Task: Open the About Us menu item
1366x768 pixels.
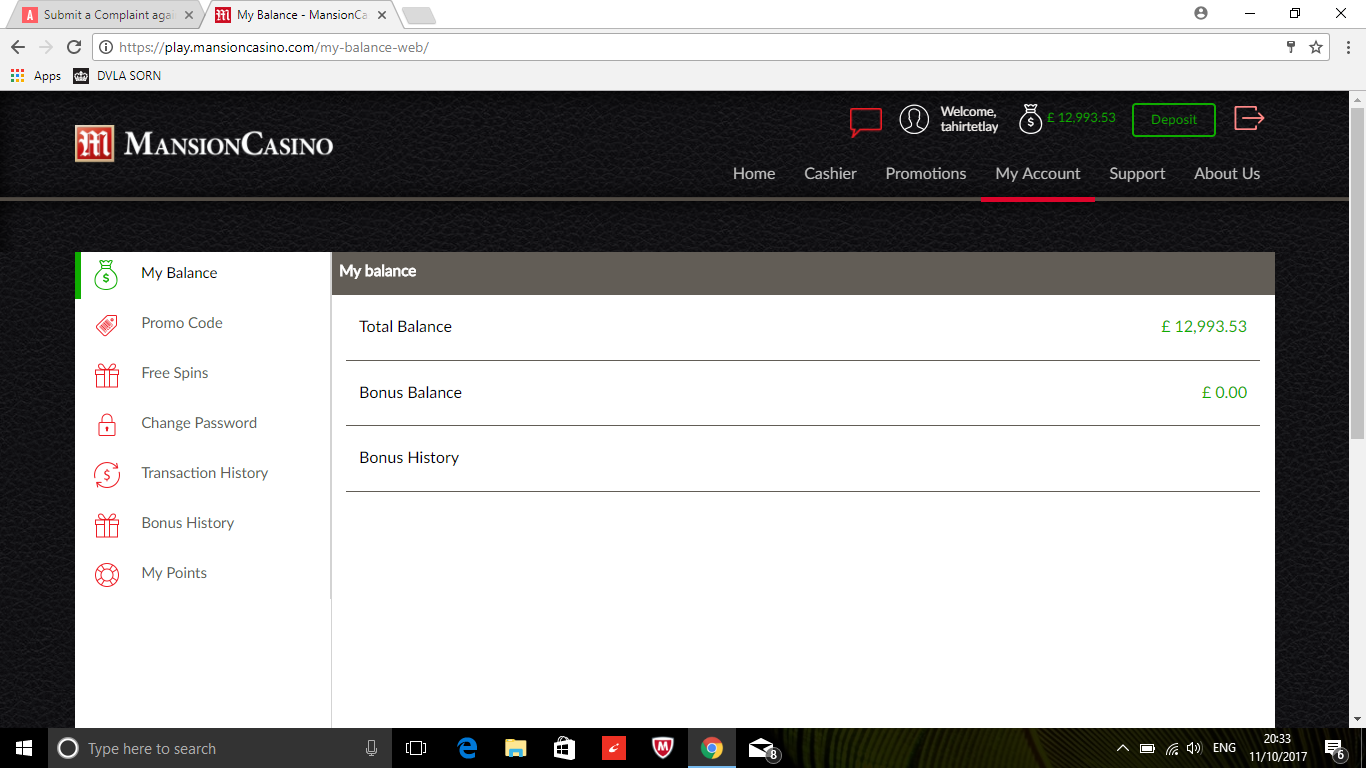Action: pos(1227,173)
